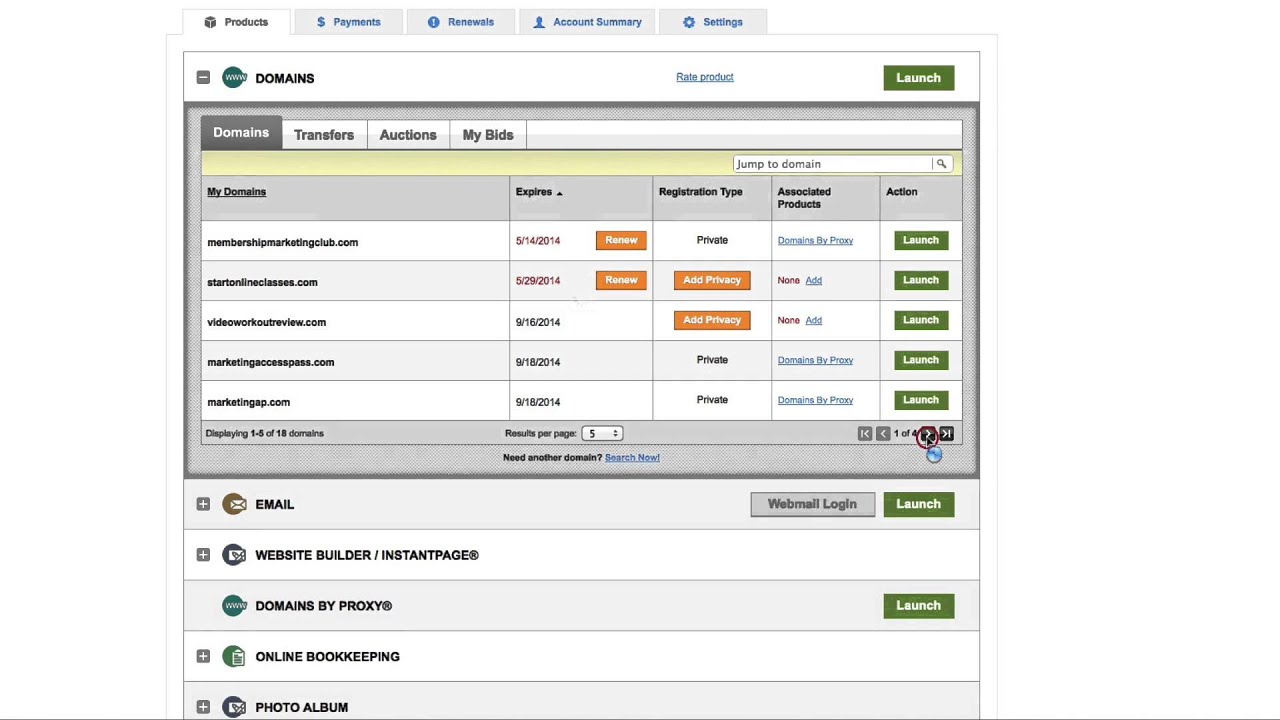
Task: Launch marketingap.com
Action: pyautogui.click(x=921, y=400)
